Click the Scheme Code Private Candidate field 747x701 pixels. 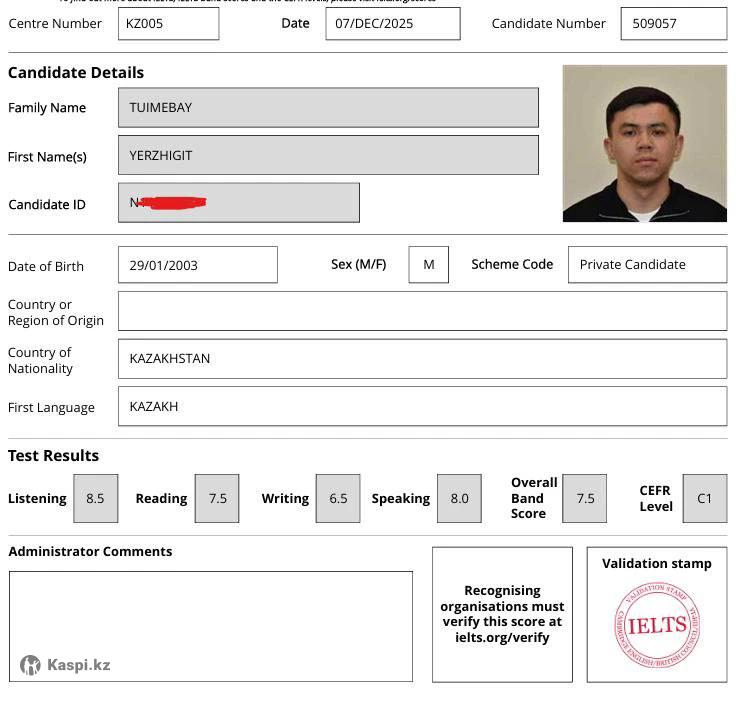(x=647, y=265)
